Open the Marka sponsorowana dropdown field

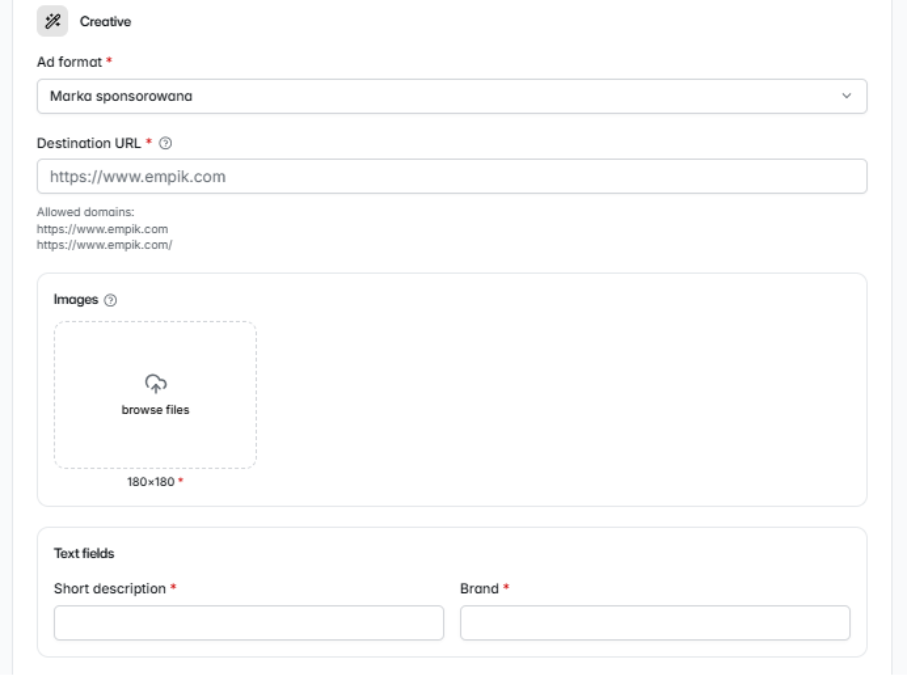coord(452,97)
